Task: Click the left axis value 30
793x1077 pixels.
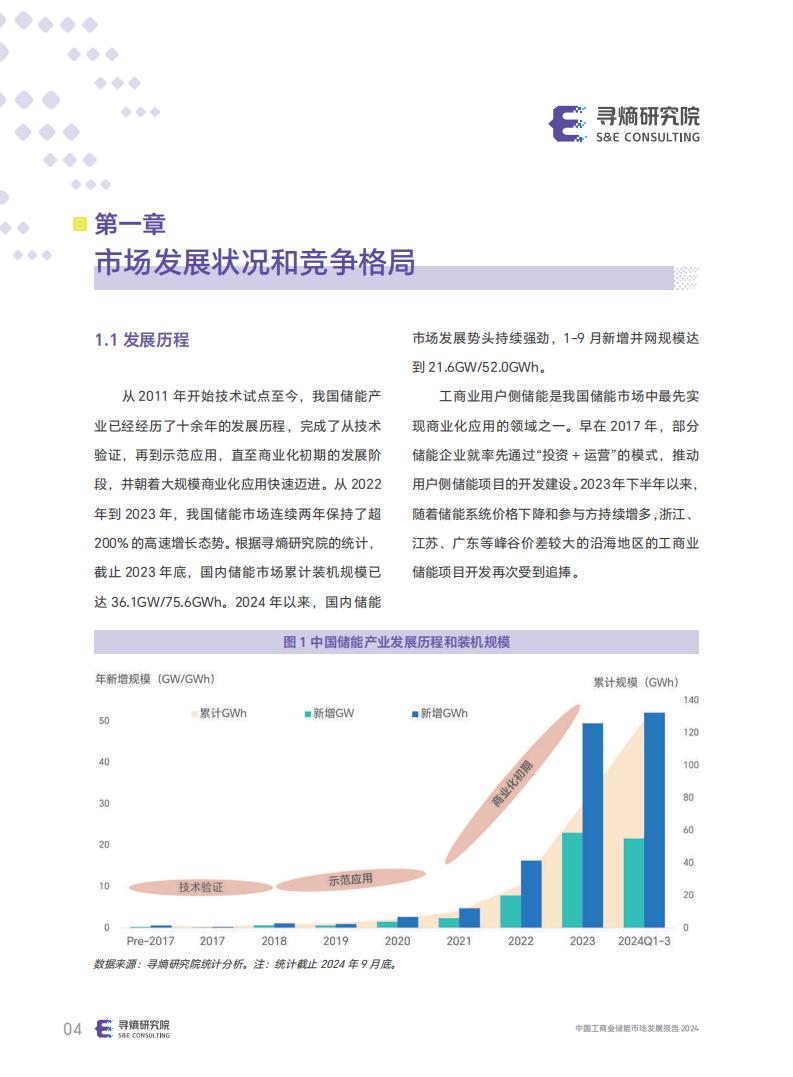Action: 104,803
